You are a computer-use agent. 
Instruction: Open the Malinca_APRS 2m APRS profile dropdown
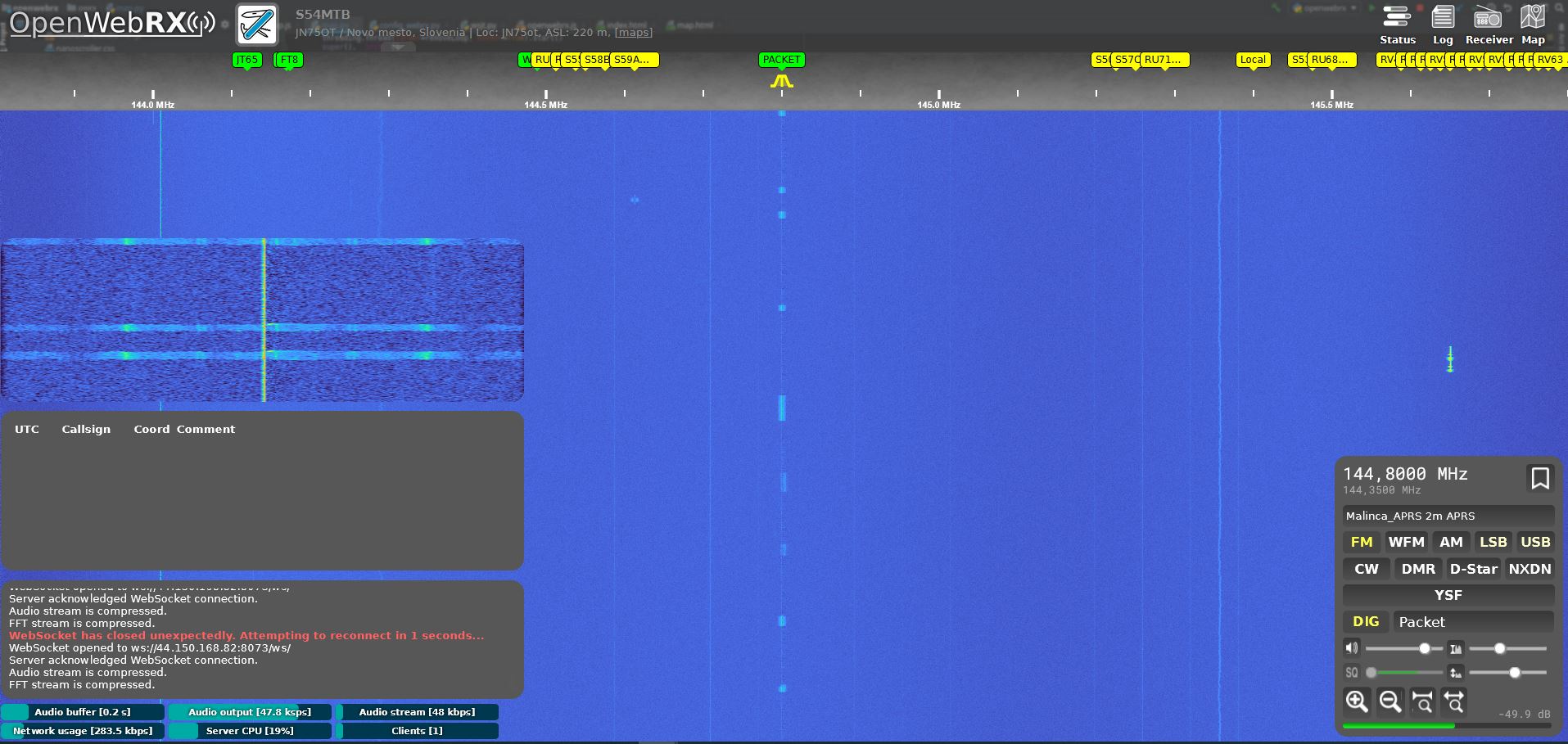click(1448, 516)
